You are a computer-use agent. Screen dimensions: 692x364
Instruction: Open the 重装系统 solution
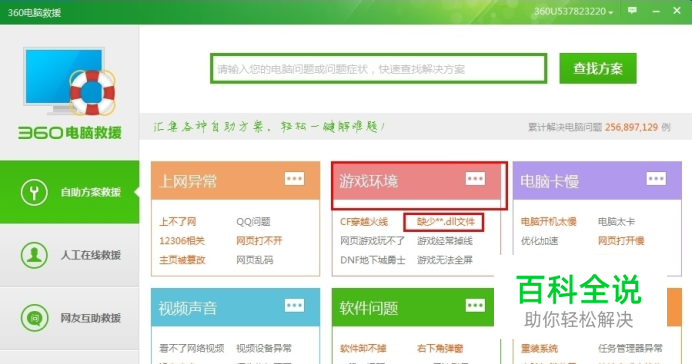click(x=539, y=348)
